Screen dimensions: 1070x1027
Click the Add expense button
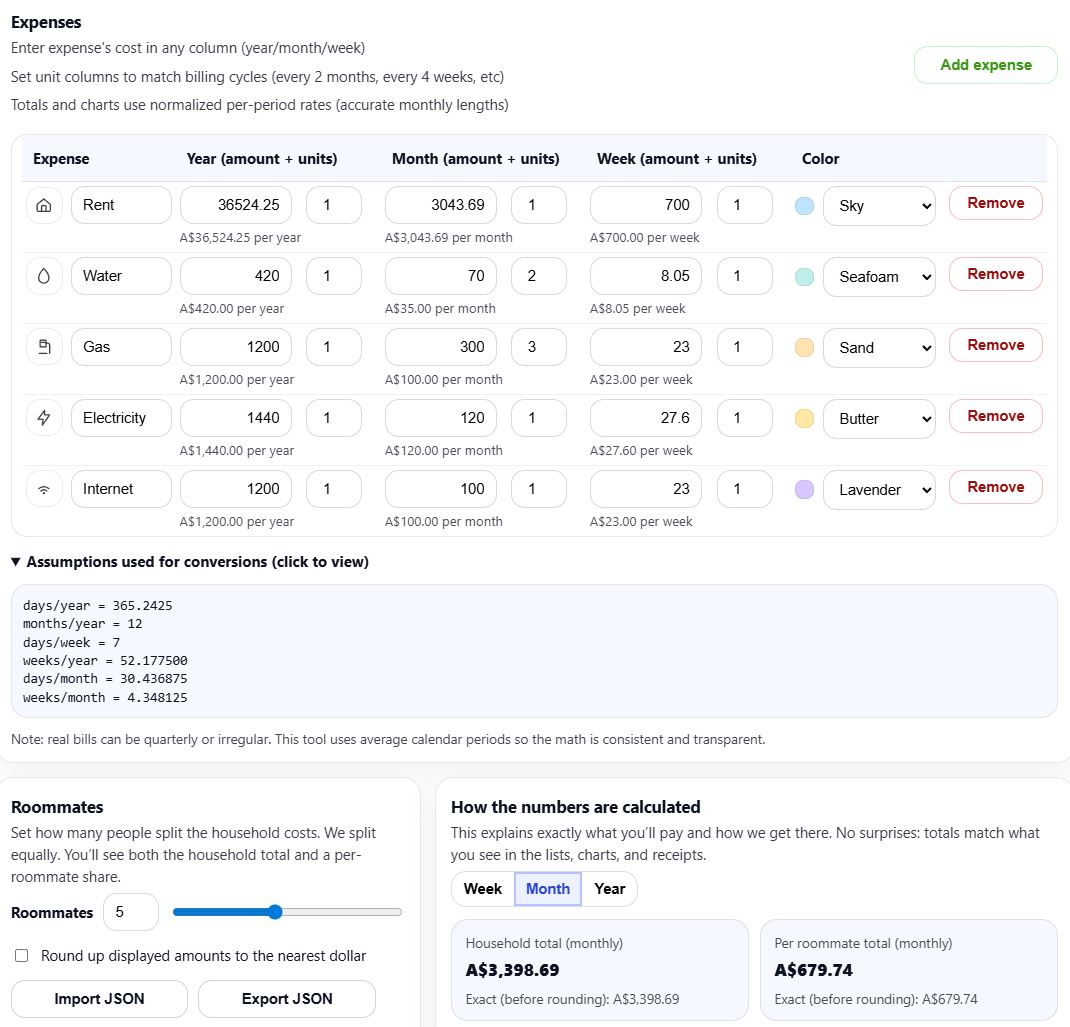click(x=985, y=65)
